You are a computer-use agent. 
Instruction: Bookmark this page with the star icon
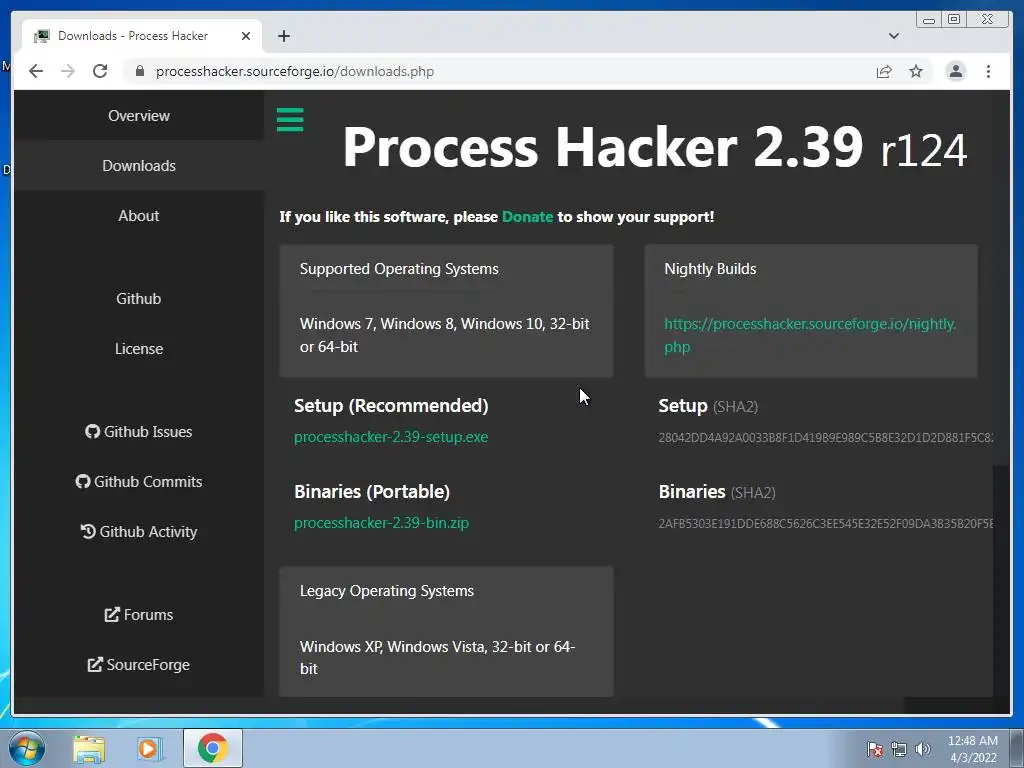pyautogui.click(x=916, y=71)
